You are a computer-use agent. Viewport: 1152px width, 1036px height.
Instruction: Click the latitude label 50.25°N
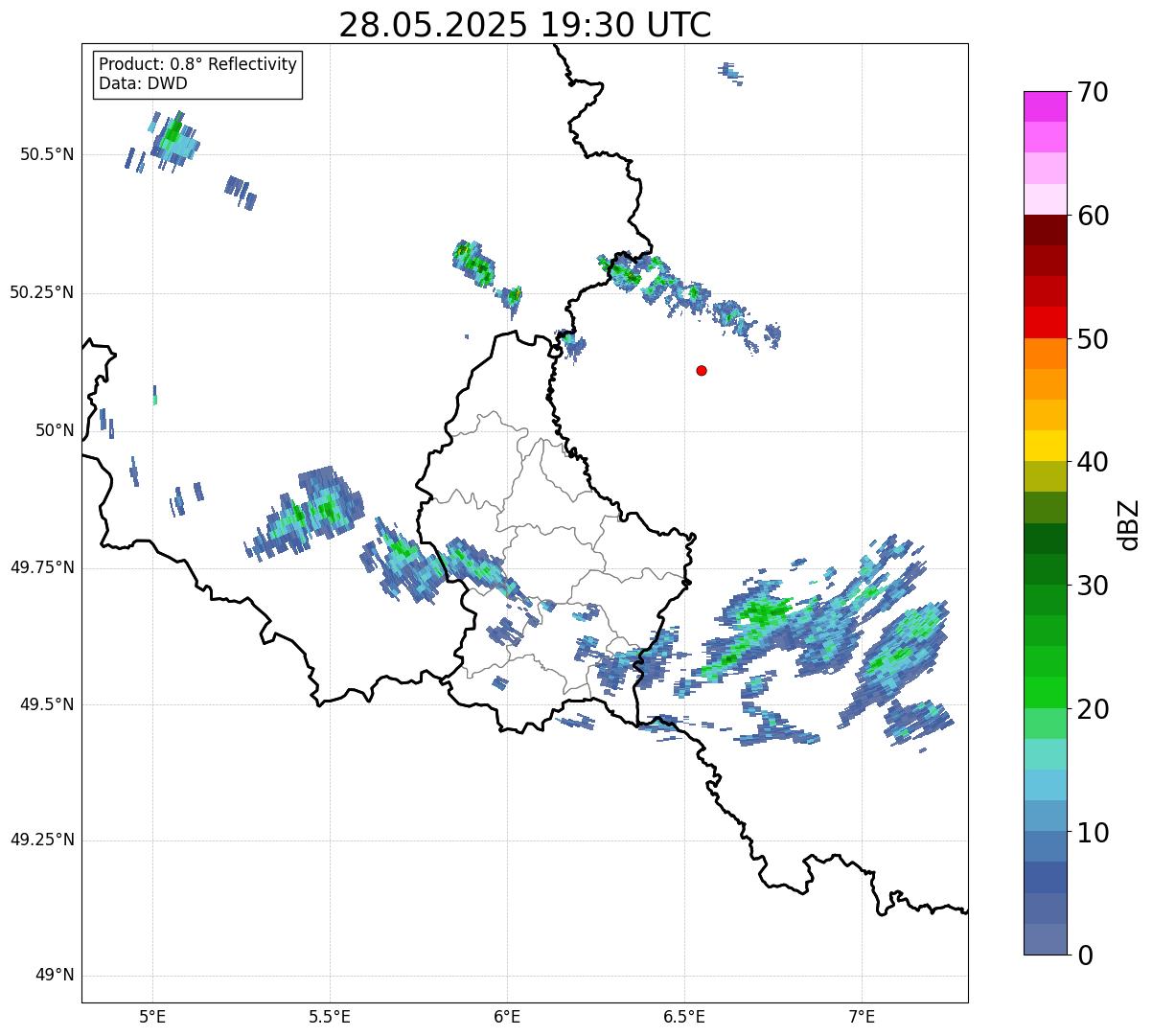click(41, 292)
